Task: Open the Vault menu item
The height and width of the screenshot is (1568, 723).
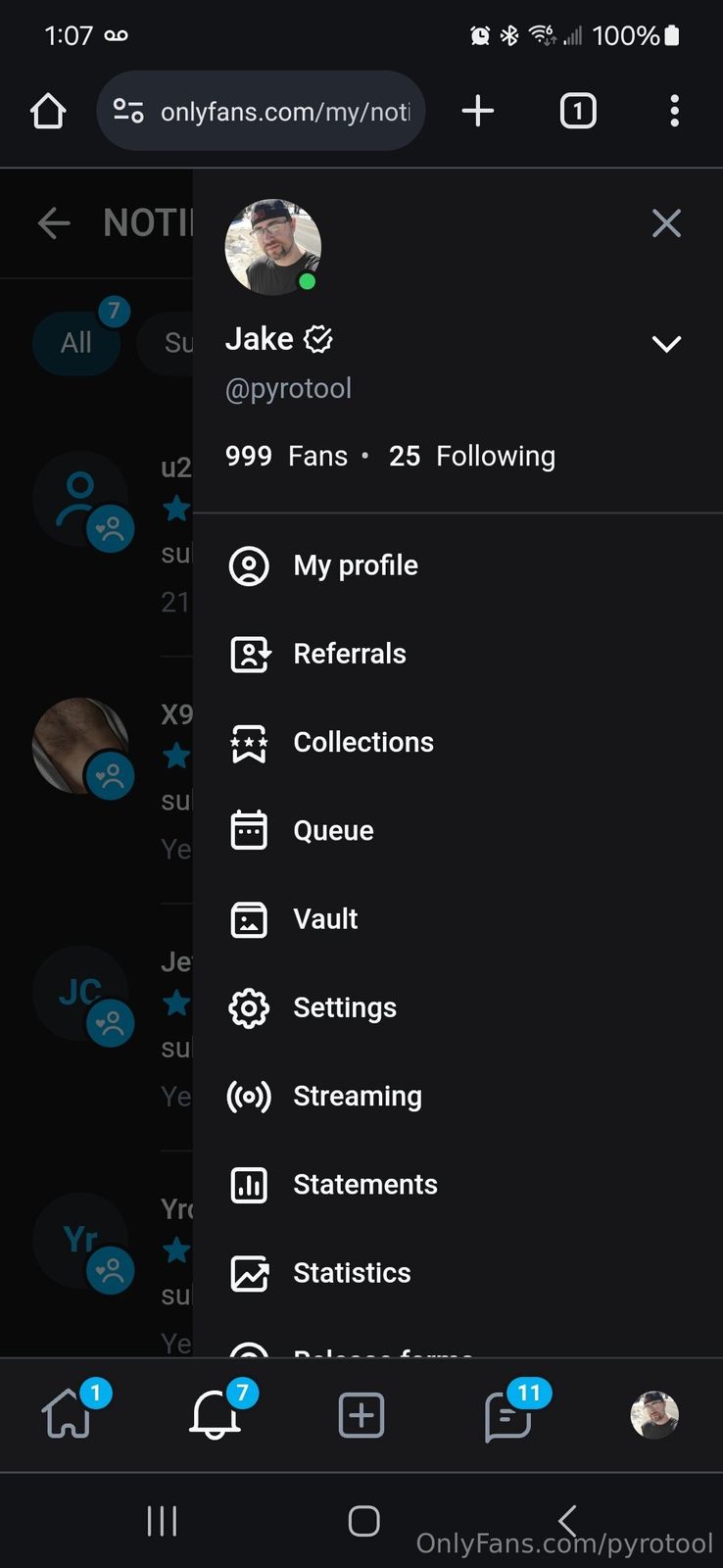Action: 325,919
